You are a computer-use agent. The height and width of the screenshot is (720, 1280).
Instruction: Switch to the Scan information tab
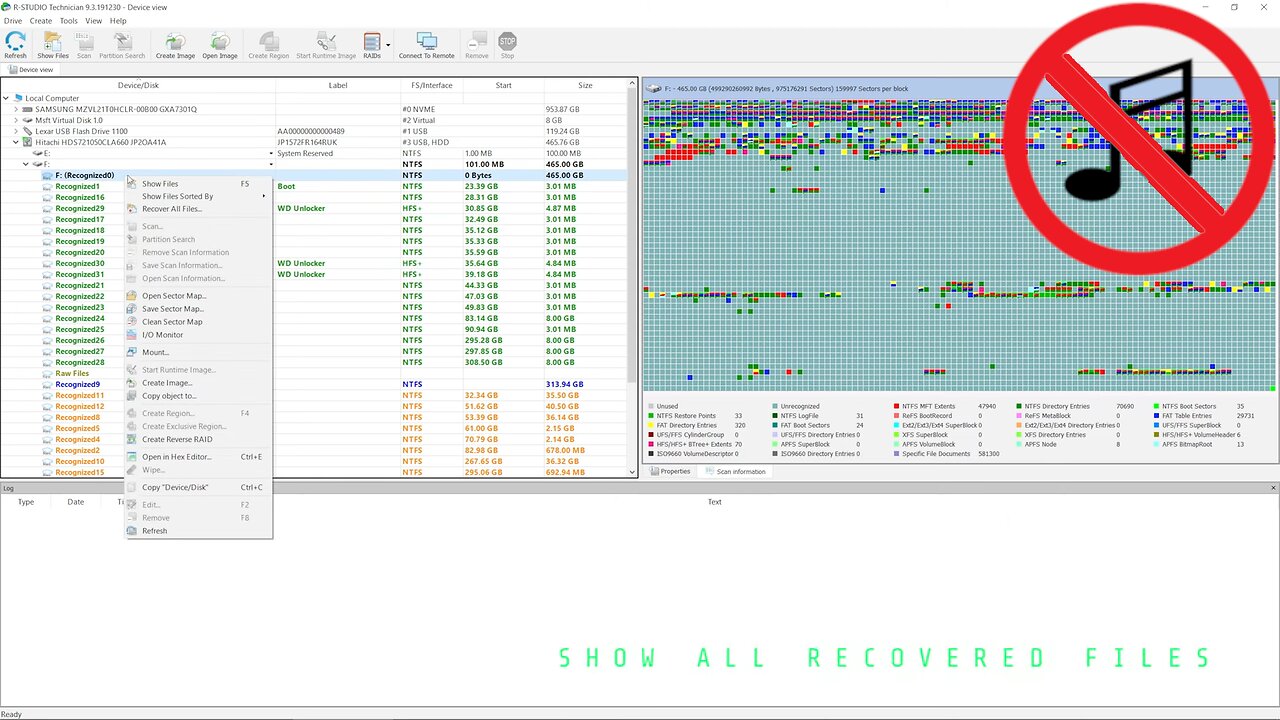click(x=735, y=471)
